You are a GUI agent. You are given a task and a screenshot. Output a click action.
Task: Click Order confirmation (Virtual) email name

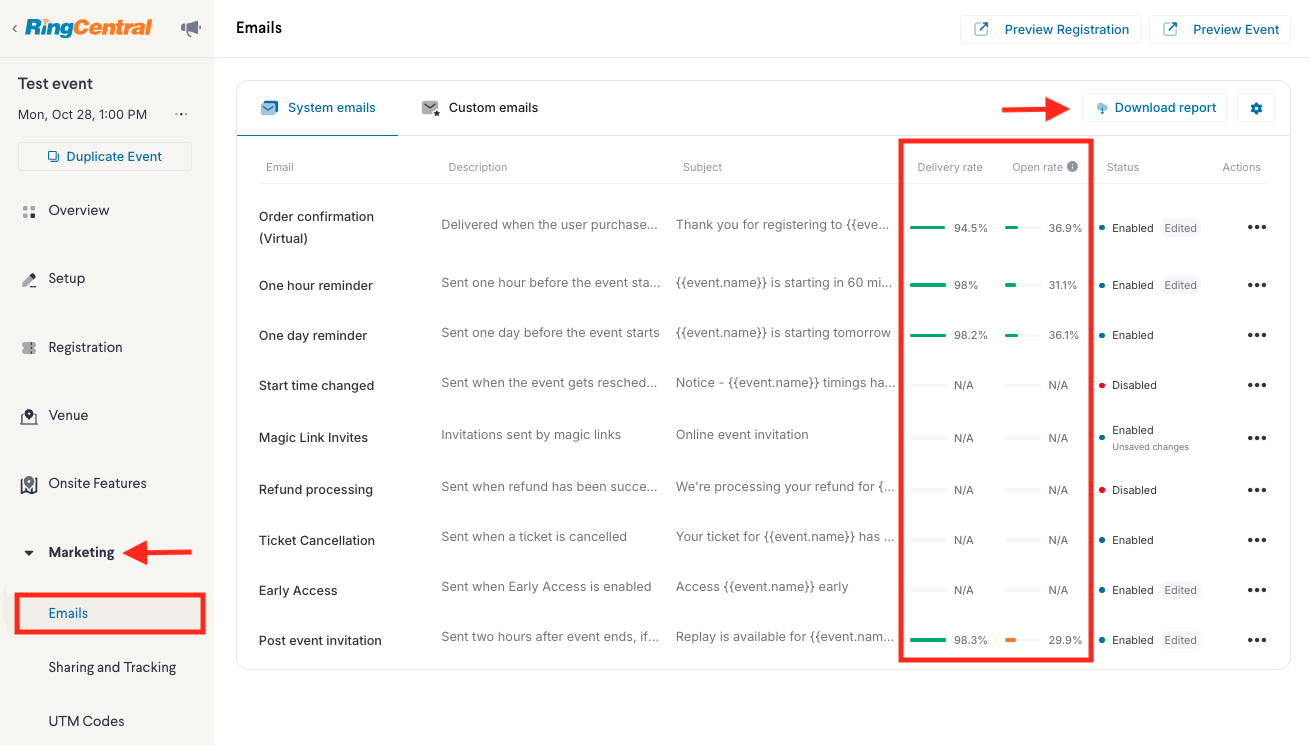(x=316, y=227)
